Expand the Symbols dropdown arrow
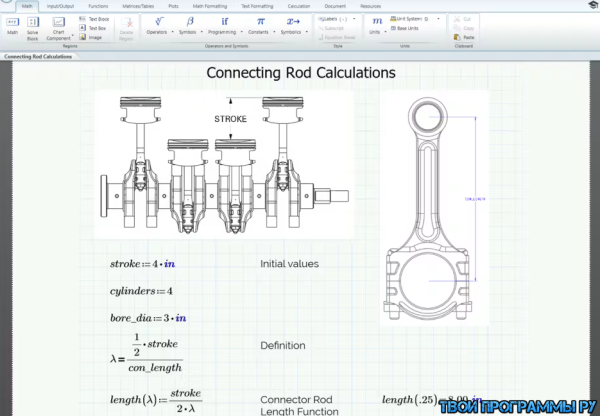600x416 pixels. click(x=202, y=32)
